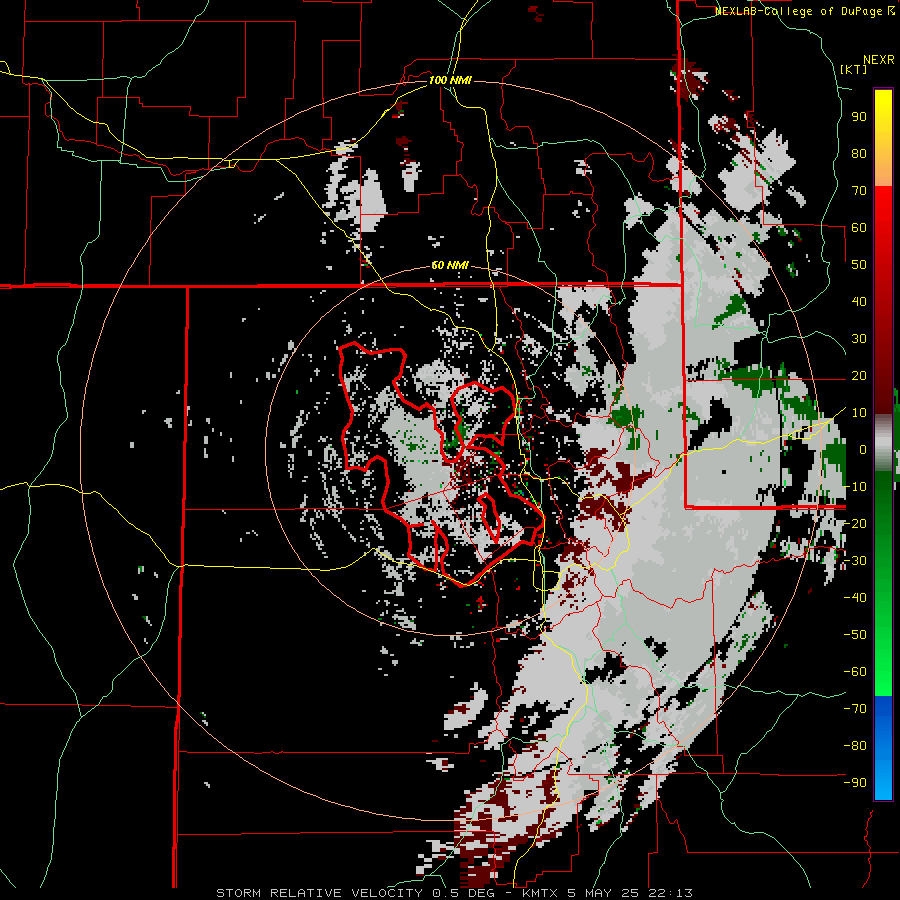The image size is (900, 900).
Task: Click the 50 NMI range ring label
Action: coord(450,265)
